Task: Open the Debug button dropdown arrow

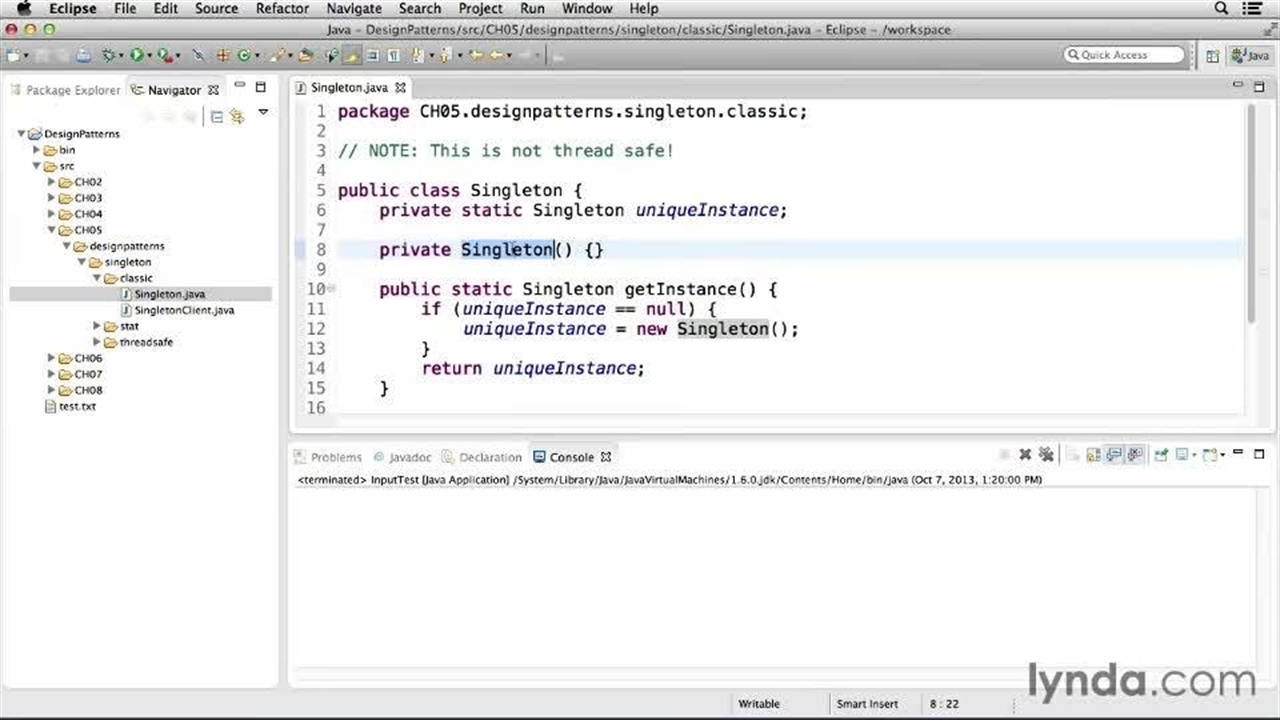Action: [121, 57]
